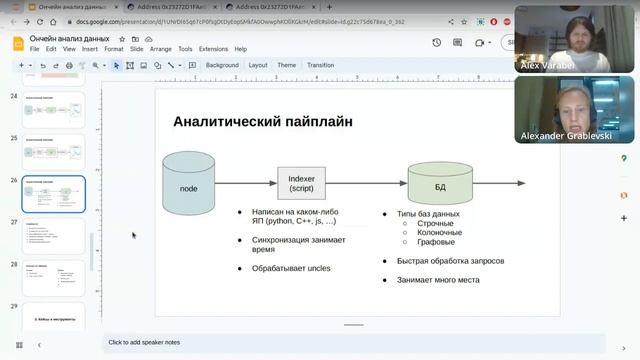This screenshot has height=360, width=640.
Task: Select slide 29 thumbnail
Action: point(53,317)
